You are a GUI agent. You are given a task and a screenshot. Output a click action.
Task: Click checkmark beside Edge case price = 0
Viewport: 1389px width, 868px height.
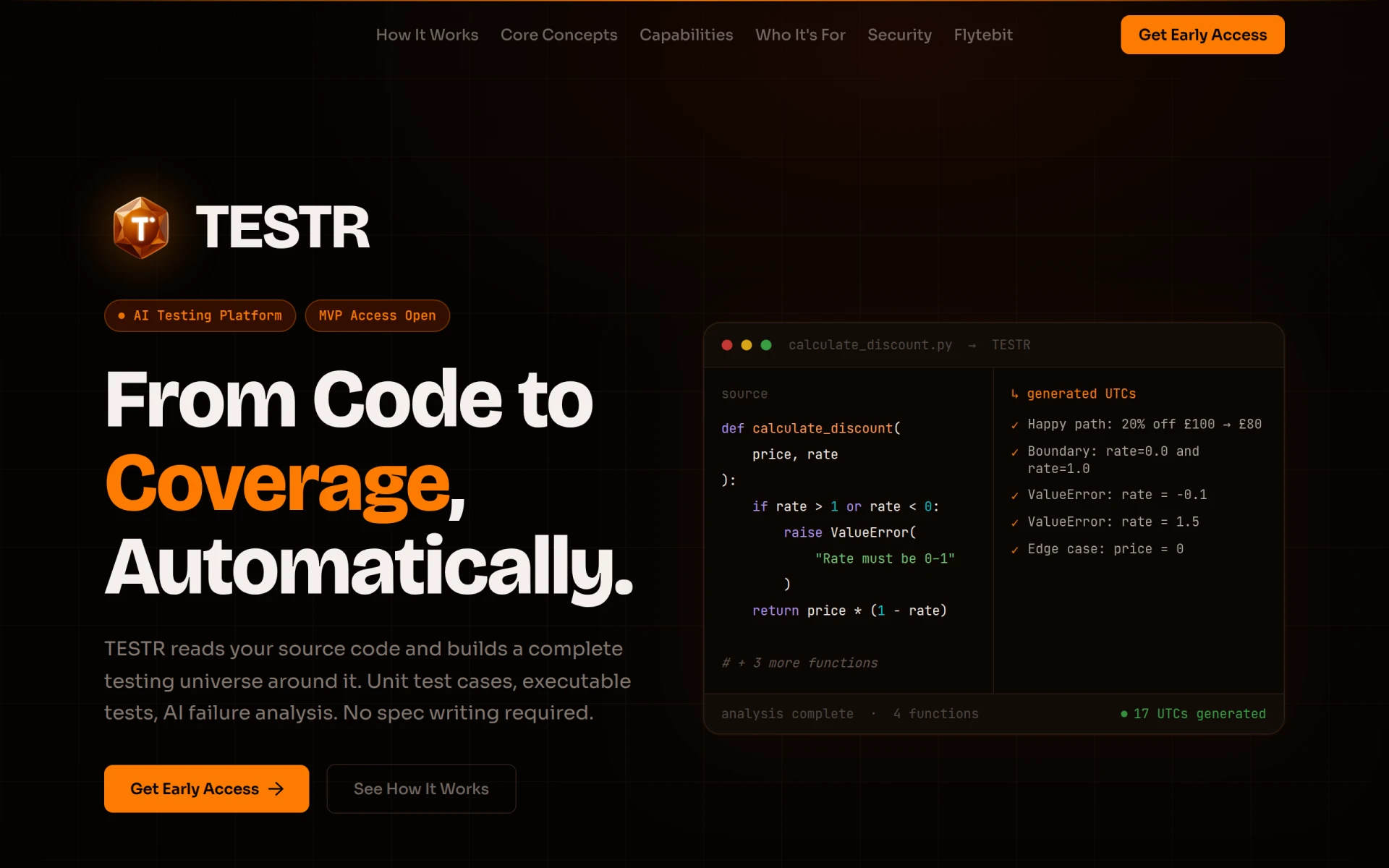coord(1015,550)
